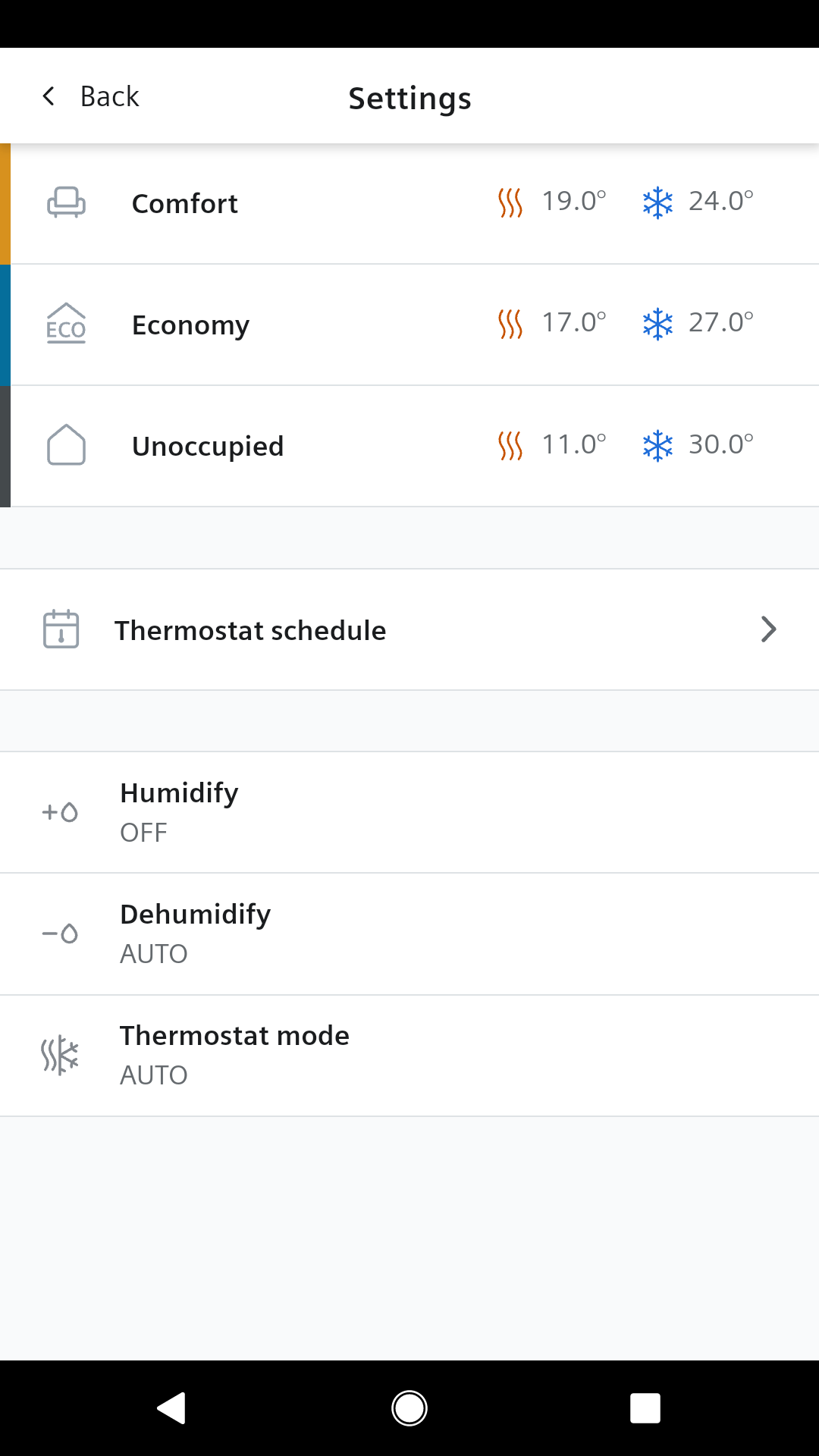Screen dimensions: 819x1456
Task: Select the Comfort preset row
Action: pyautogui.click(x=409, y=203)
